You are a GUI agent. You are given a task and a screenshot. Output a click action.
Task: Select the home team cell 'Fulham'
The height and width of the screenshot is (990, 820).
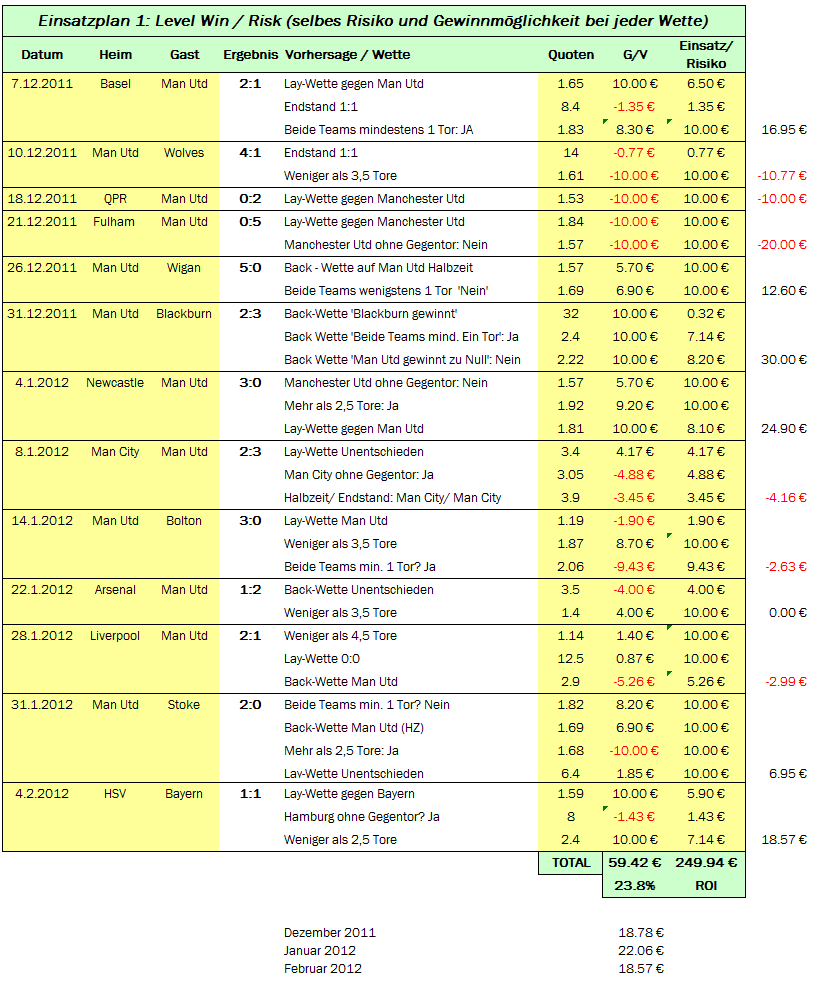(x=114, y=222)
